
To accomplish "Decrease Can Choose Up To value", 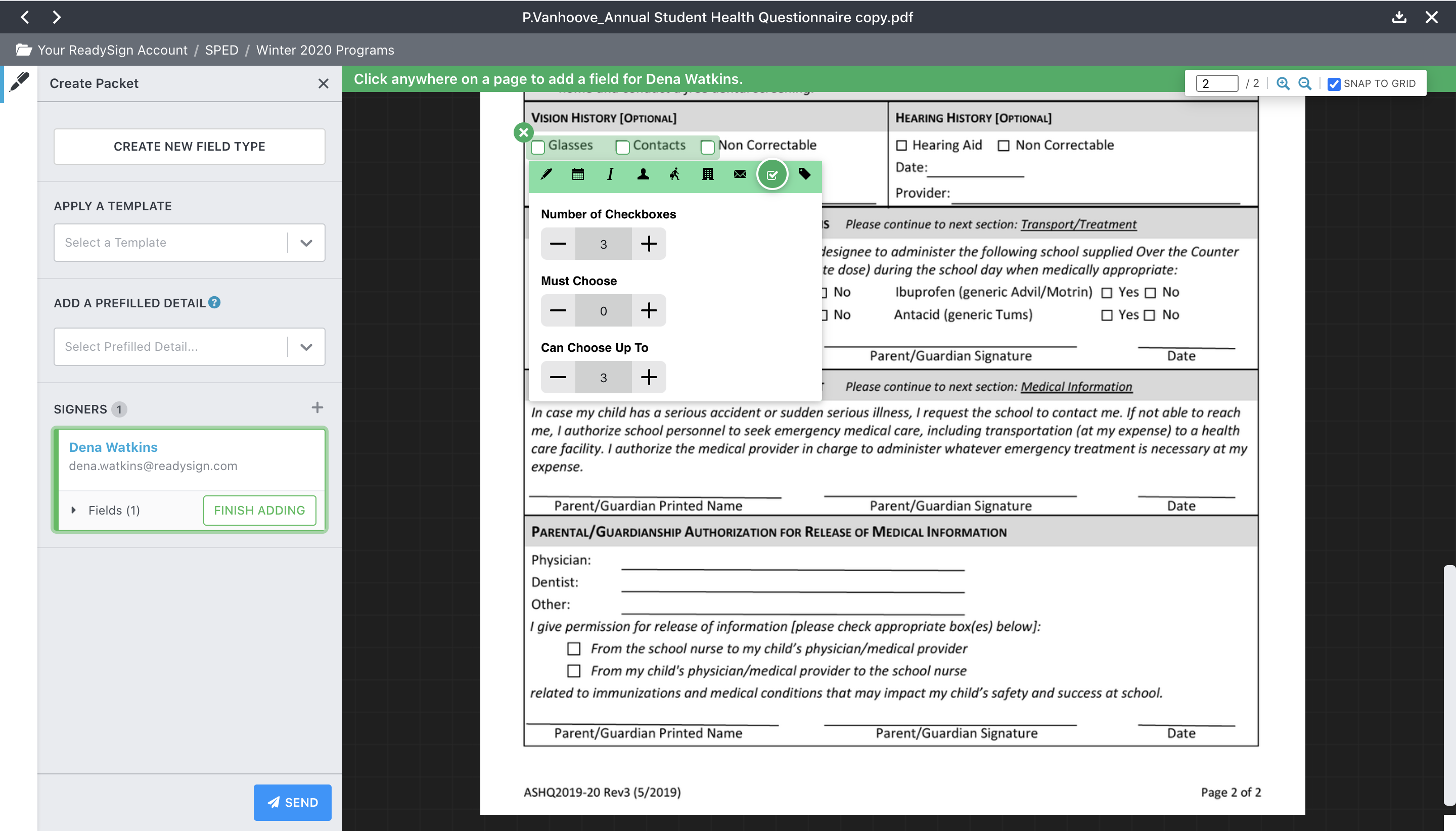I will point(558,377).
